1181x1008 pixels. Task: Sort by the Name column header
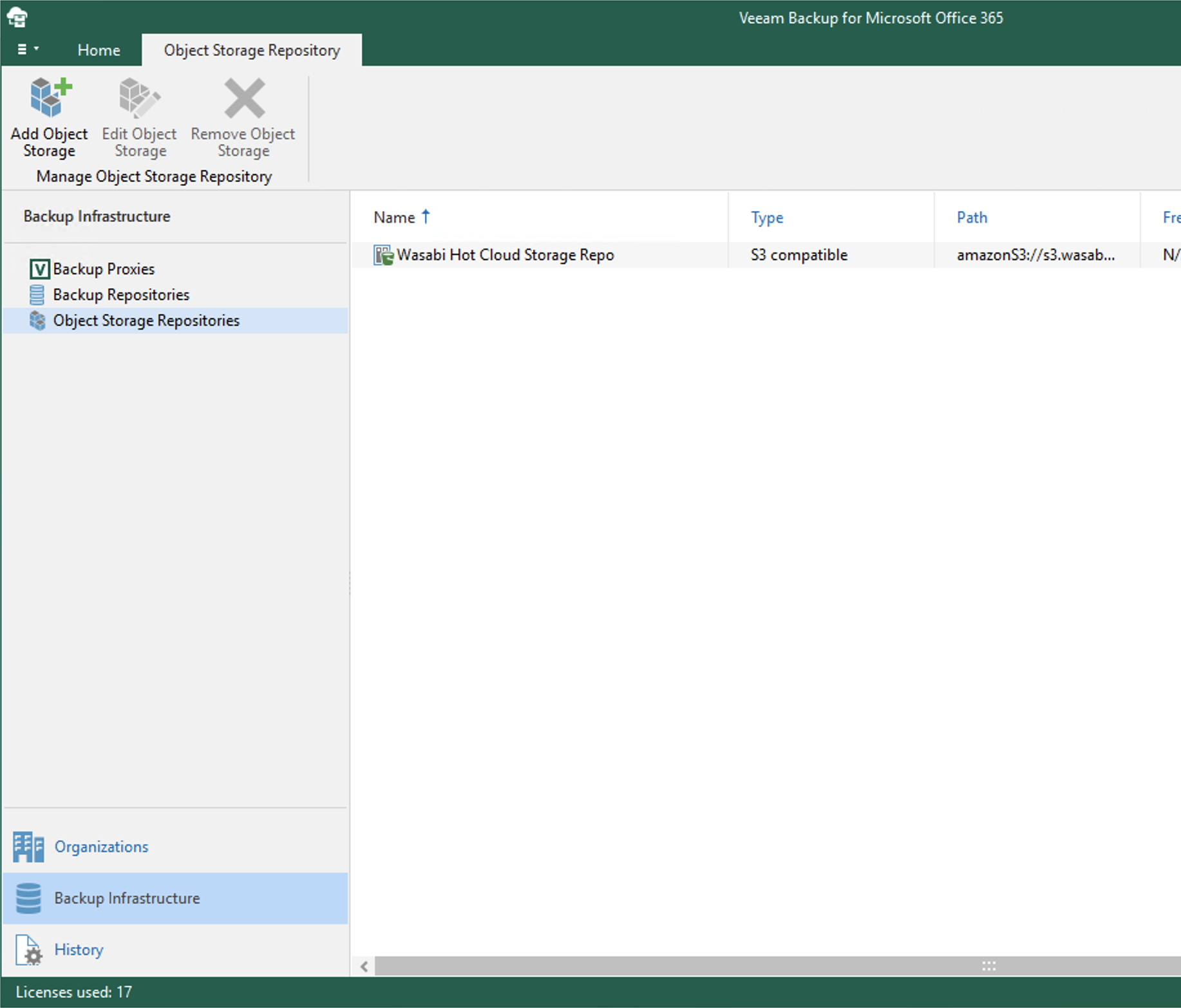(x=394, y=218)
